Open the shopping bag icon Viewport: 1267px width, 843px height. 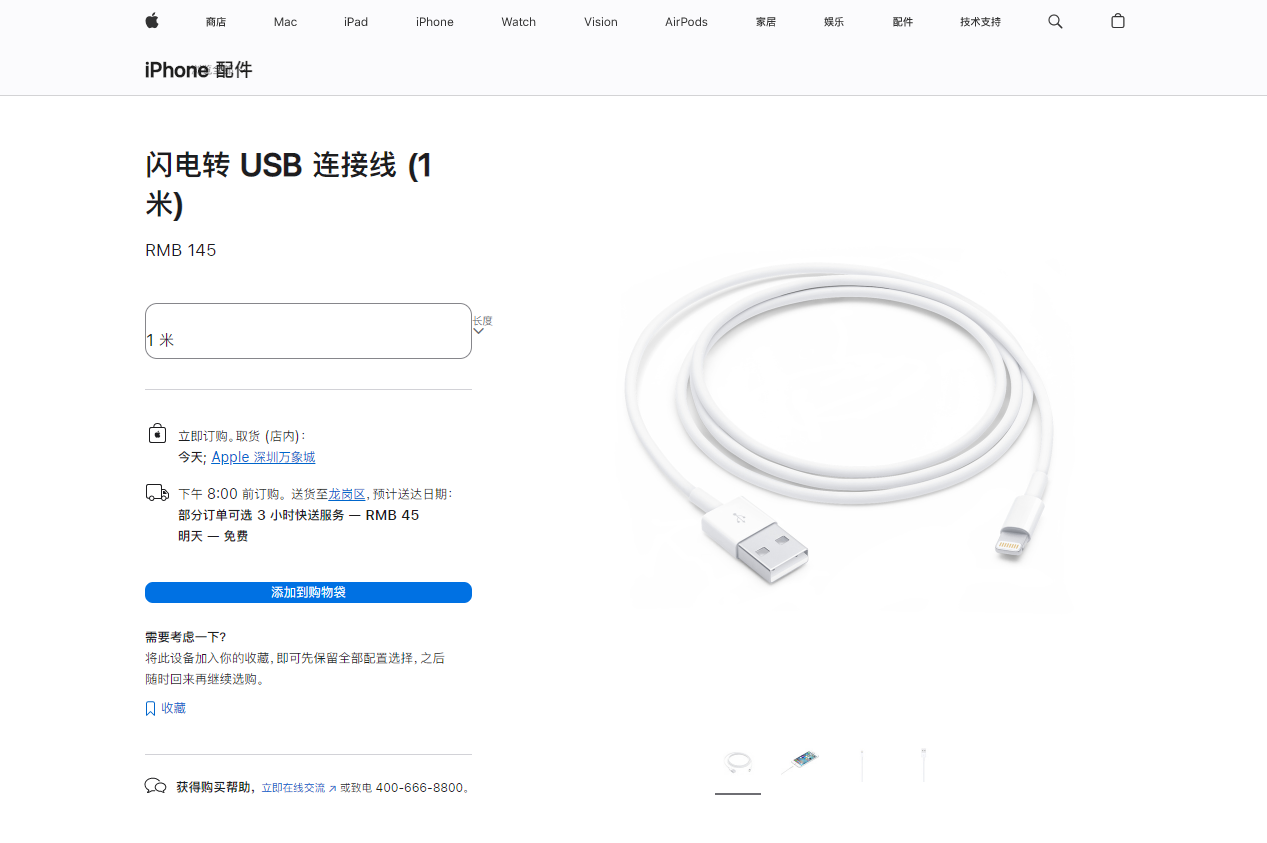[1118, 21]
